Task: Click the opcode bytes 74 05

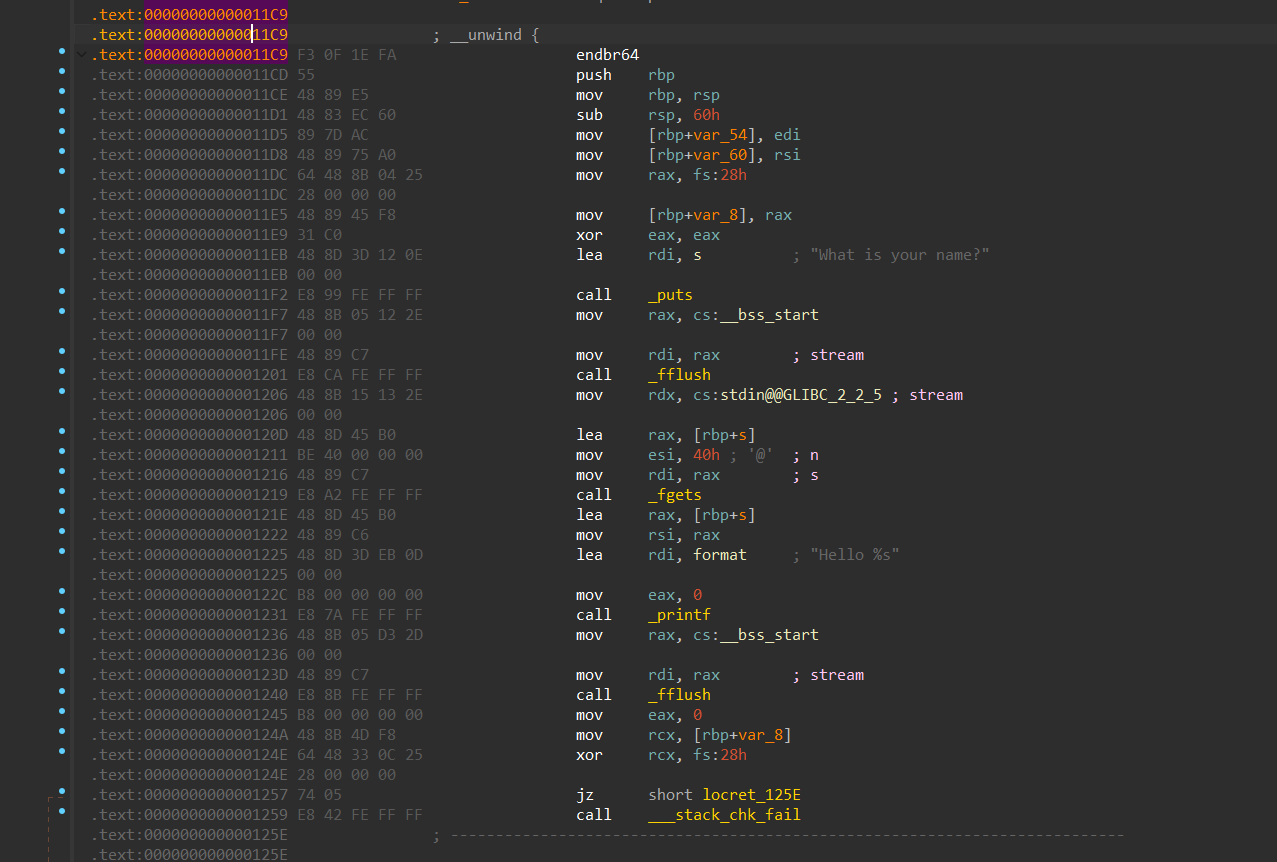Action: click(x=320, y=795)
